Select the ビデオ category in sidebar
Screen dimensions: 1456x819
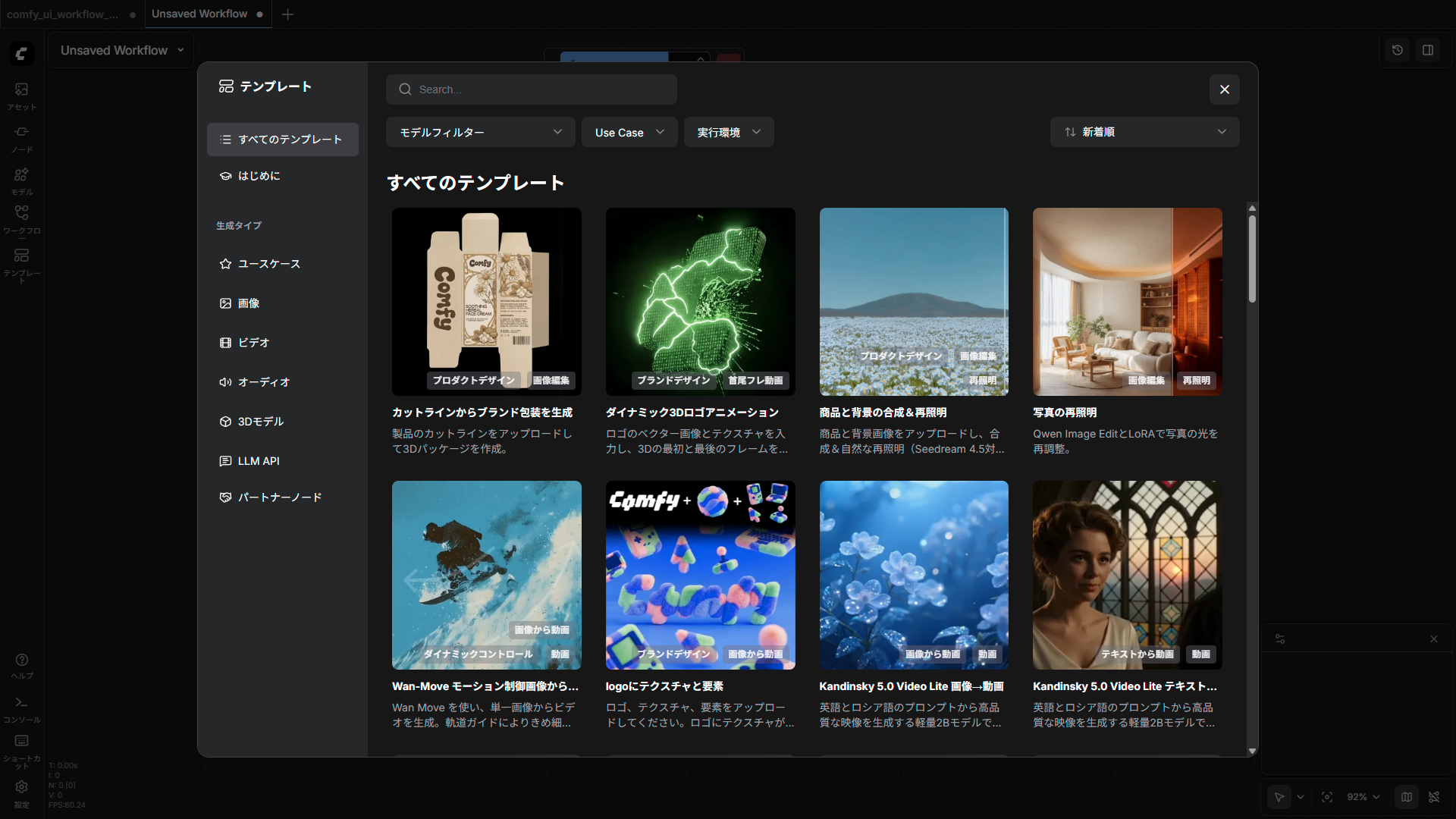(253, 343)
